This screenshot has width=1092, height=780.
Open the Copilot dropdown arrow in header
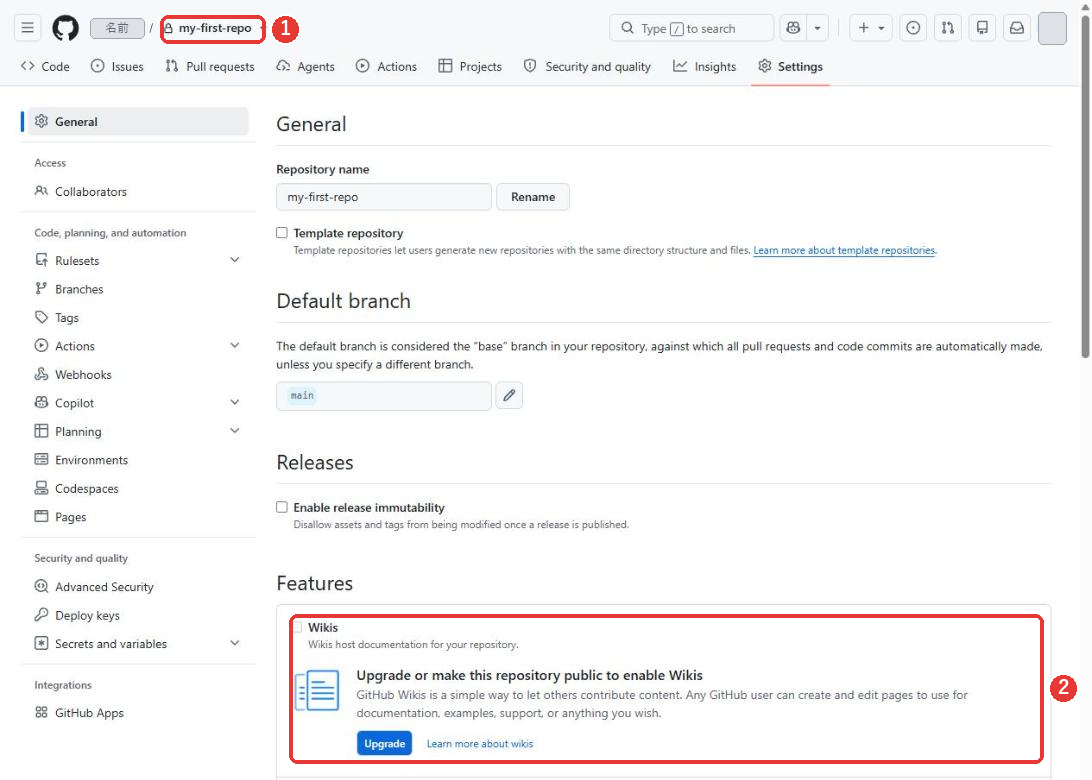[818, 28]
